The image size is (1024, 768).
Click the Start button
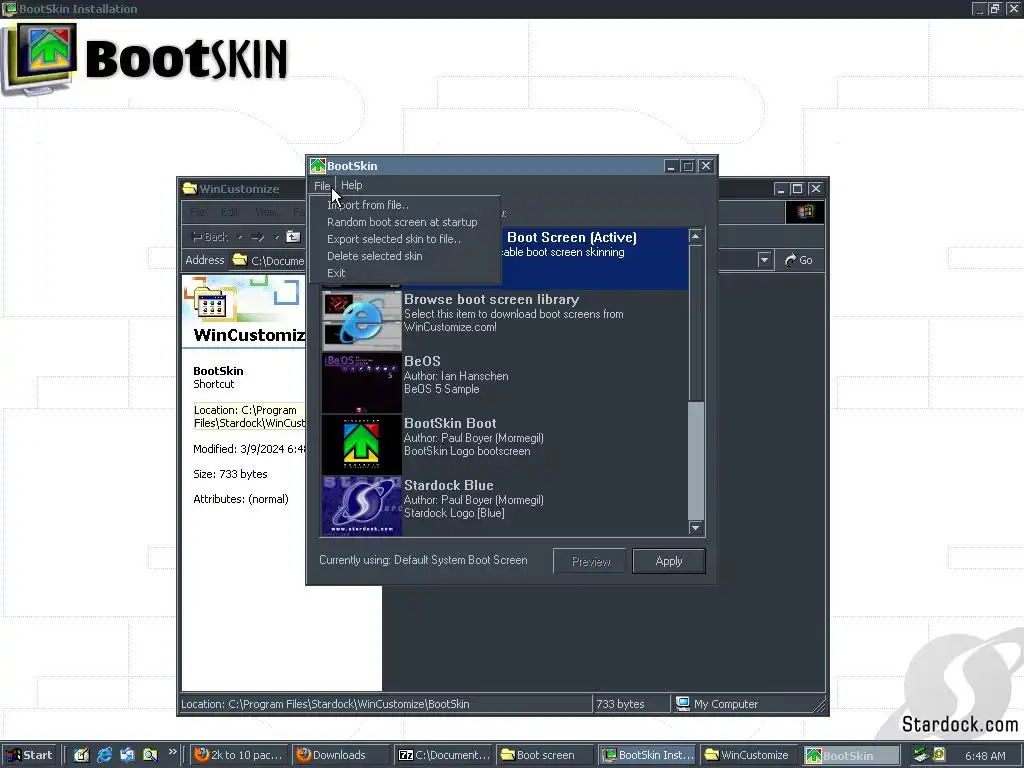point(29,755)
